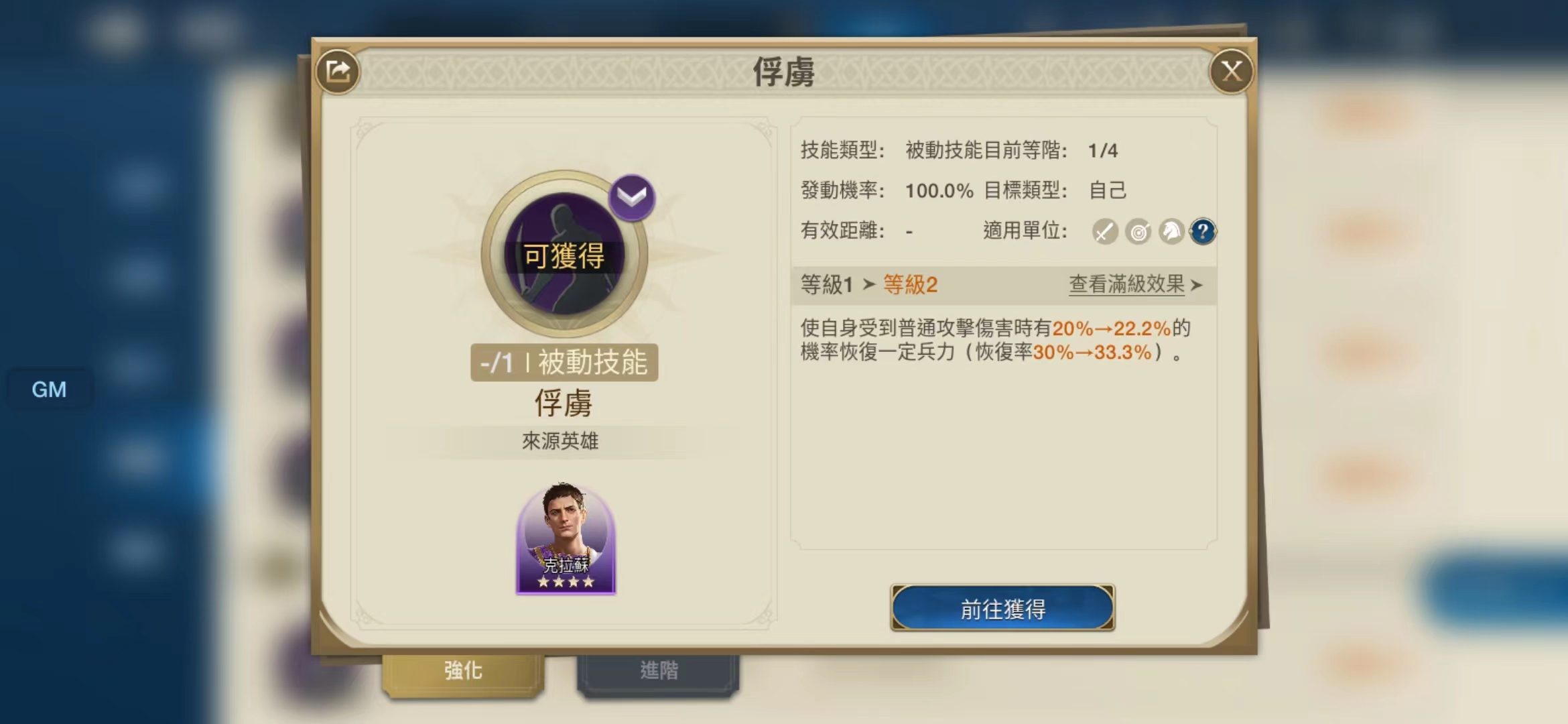Click the 俘虜 skill name under emblem
The width and height of the screenshot is (1568, 724).
(564, 404)
